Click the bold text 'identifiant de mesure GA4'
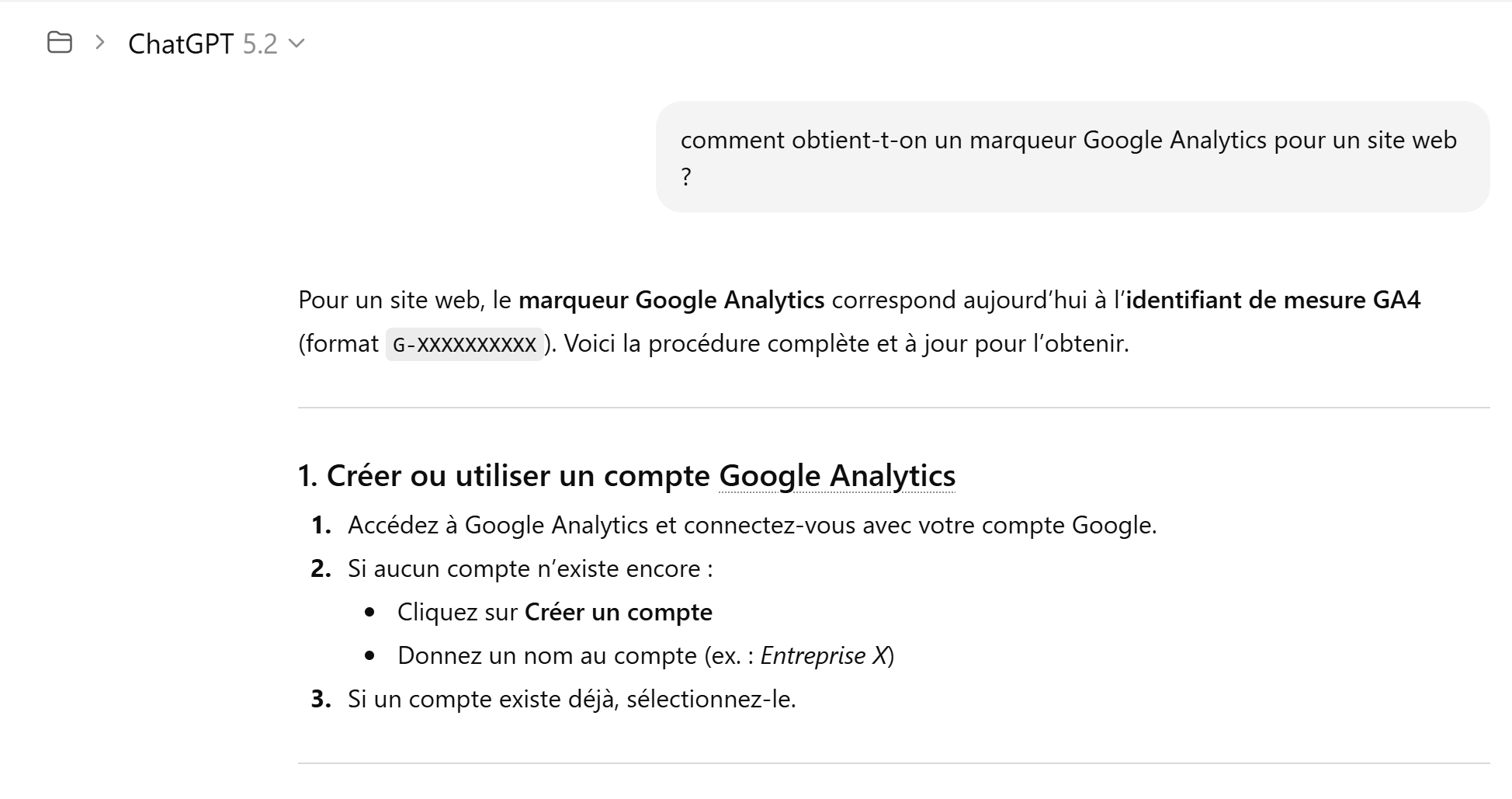Screen dimensions: 1512x799 pos(1273,300)
